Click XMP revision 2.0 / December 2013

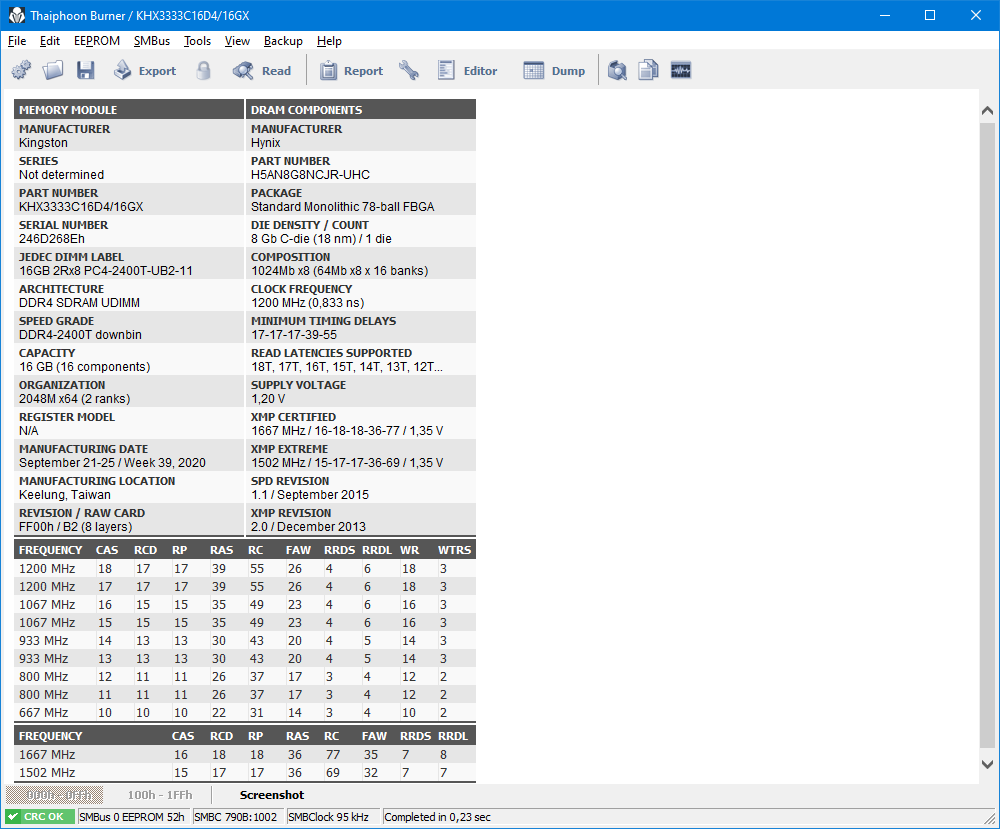coord(309,526)
